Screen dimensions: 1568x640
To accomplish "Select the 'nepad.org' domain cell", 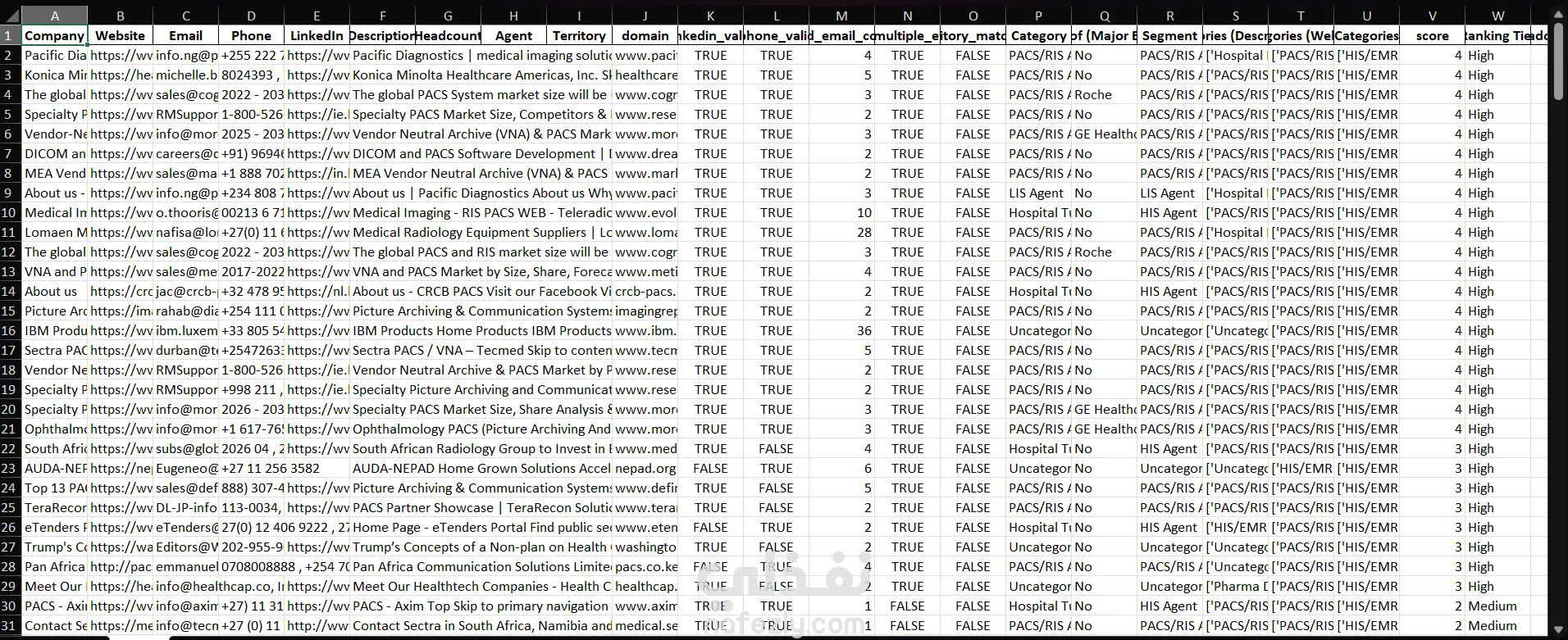I will [x=645, y=468].
